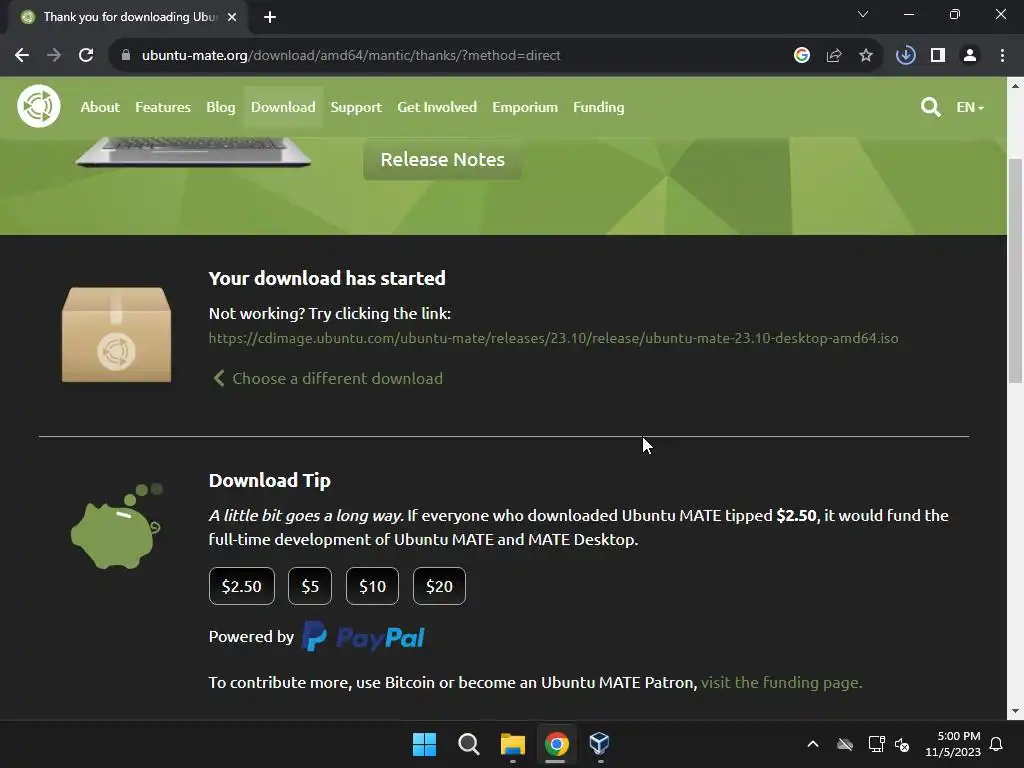Click the address bar URL
The image size is (1024, 768).
351,56
